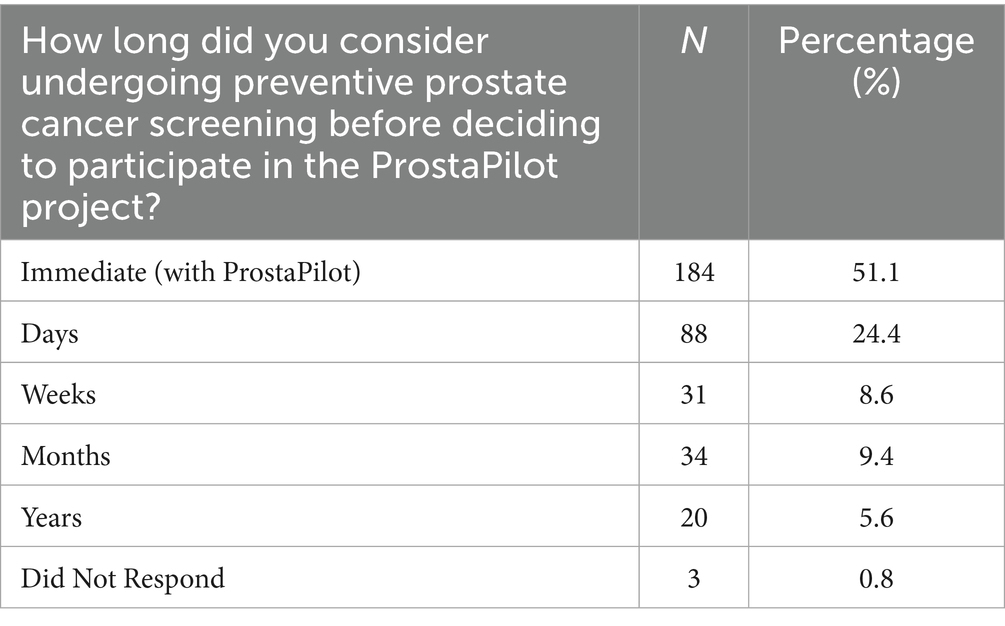The height and width of the screenshot is (626, 1005).
Task: Click the Weeks row label
Action: pos(58,395)
